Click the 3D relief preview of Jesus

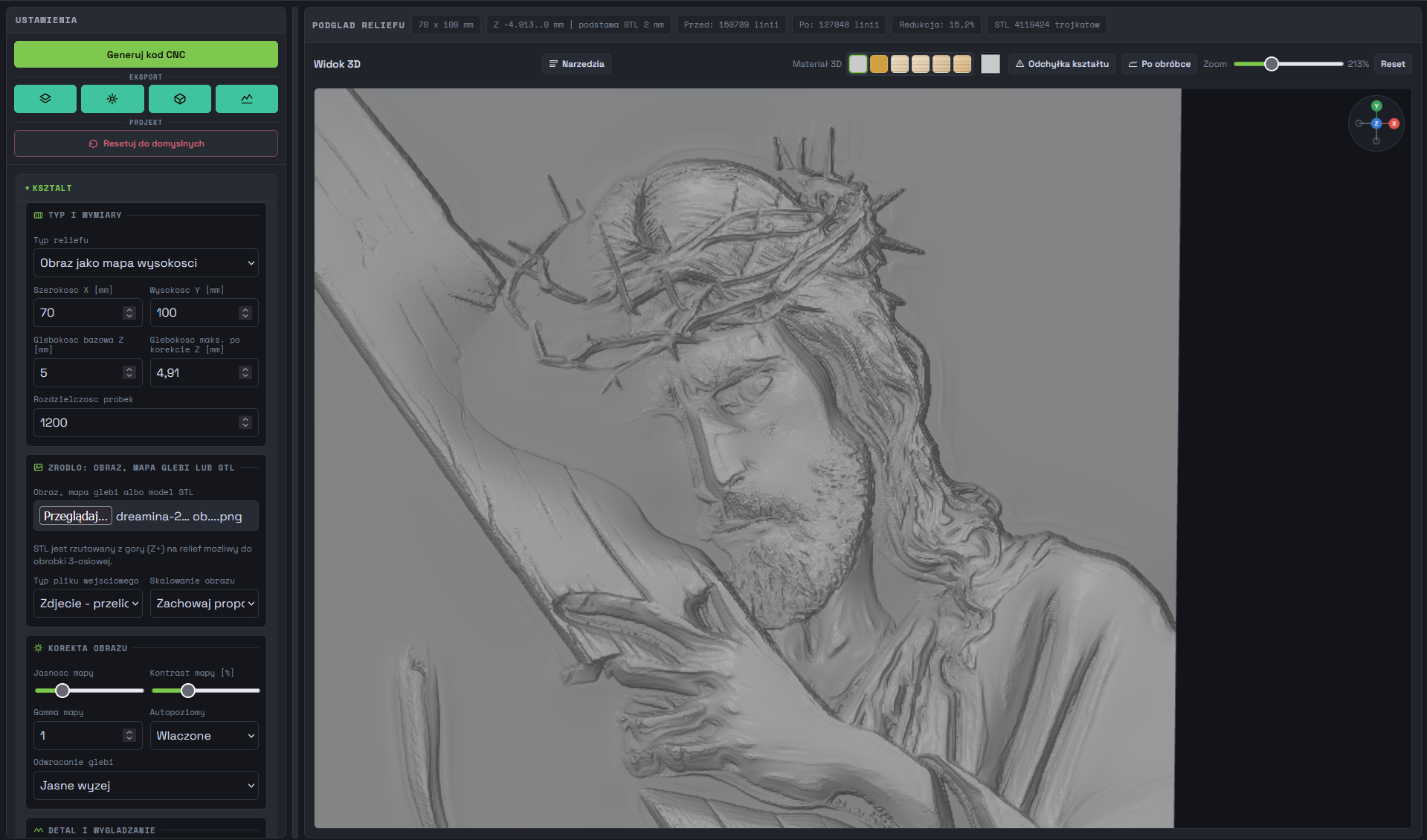(x=747, y=458)
